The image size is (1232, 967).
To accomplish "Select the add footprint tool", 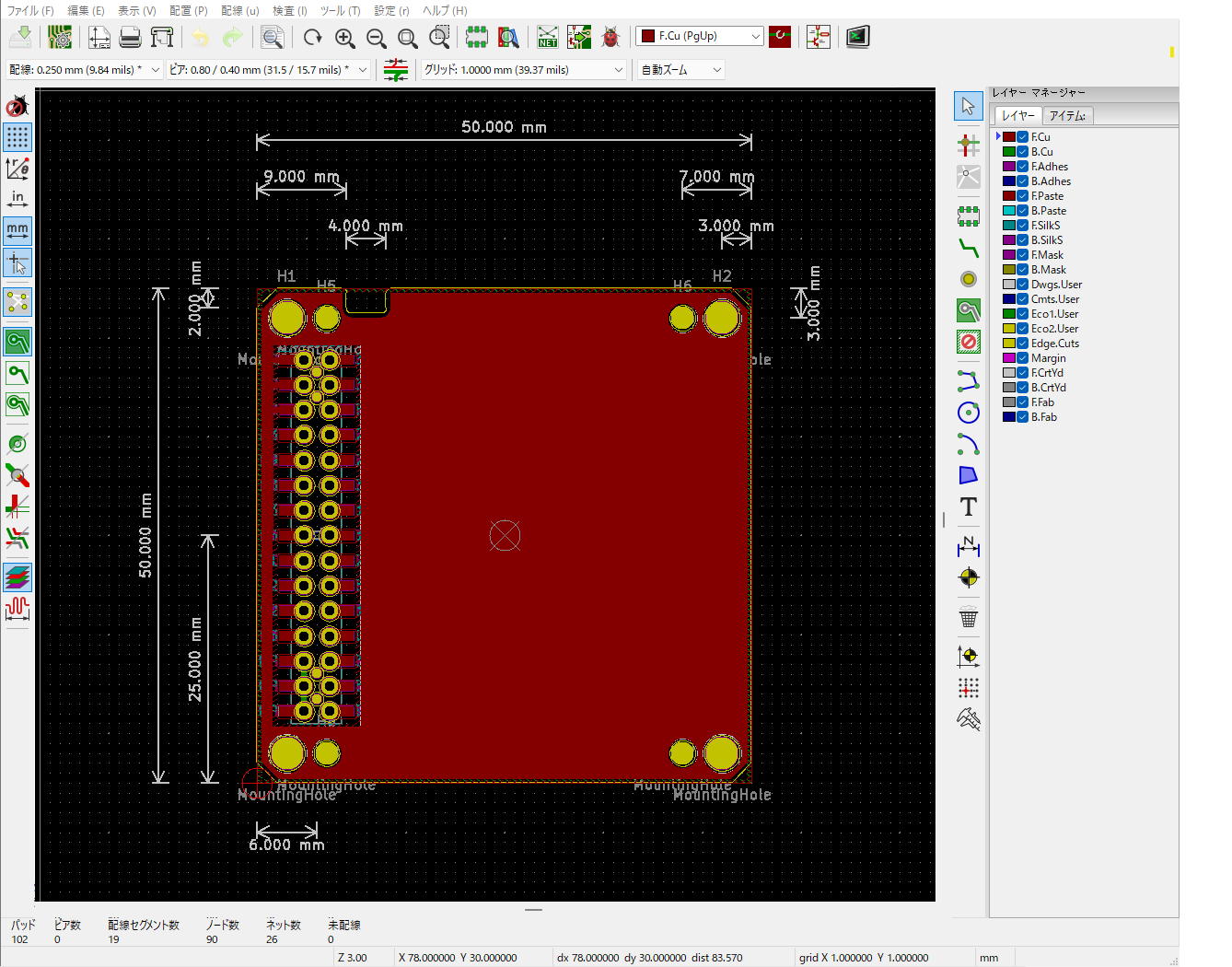I will point(968,216).
